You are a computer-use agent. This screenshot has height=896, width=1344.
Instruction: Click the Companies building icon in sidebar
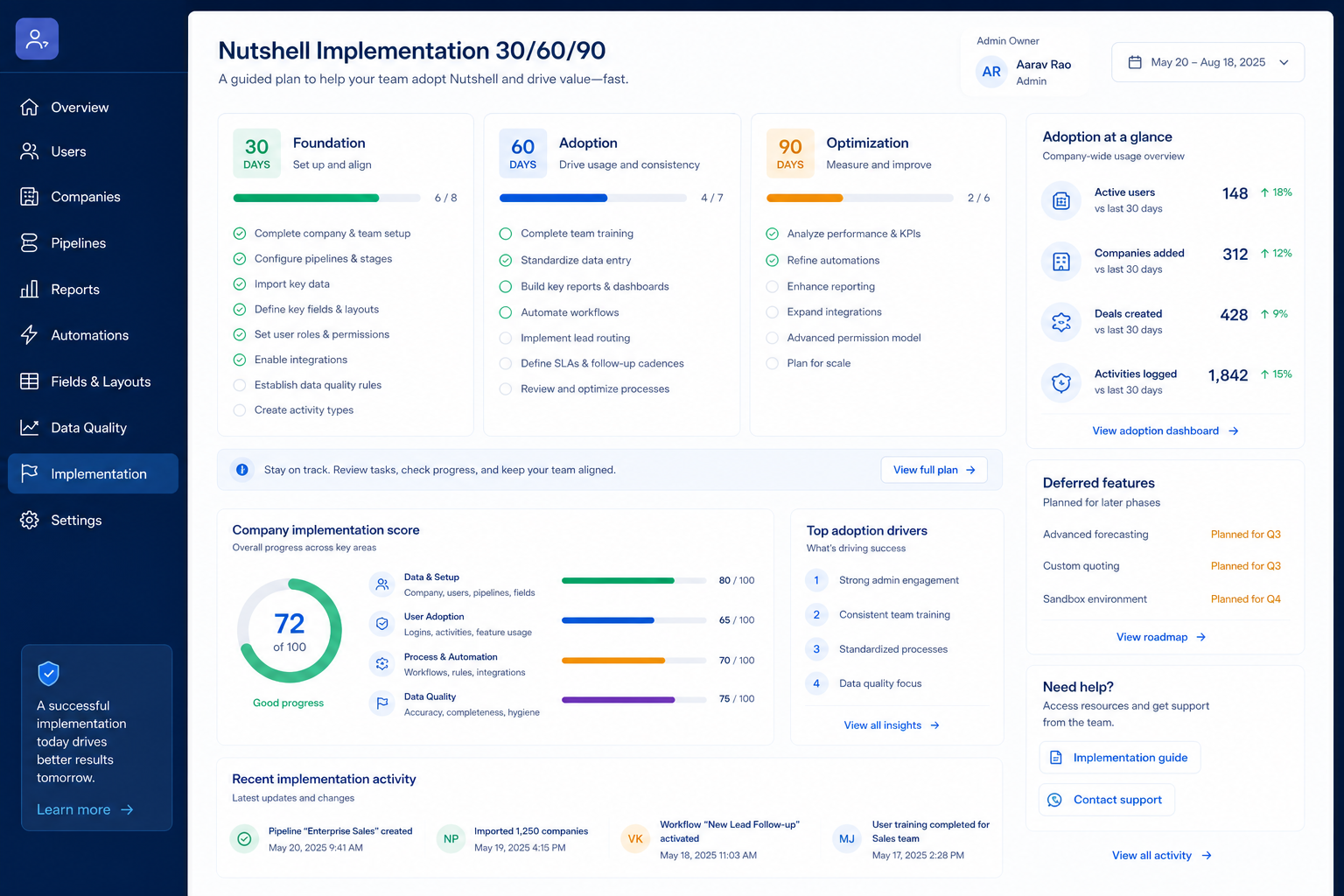(29, 197)
